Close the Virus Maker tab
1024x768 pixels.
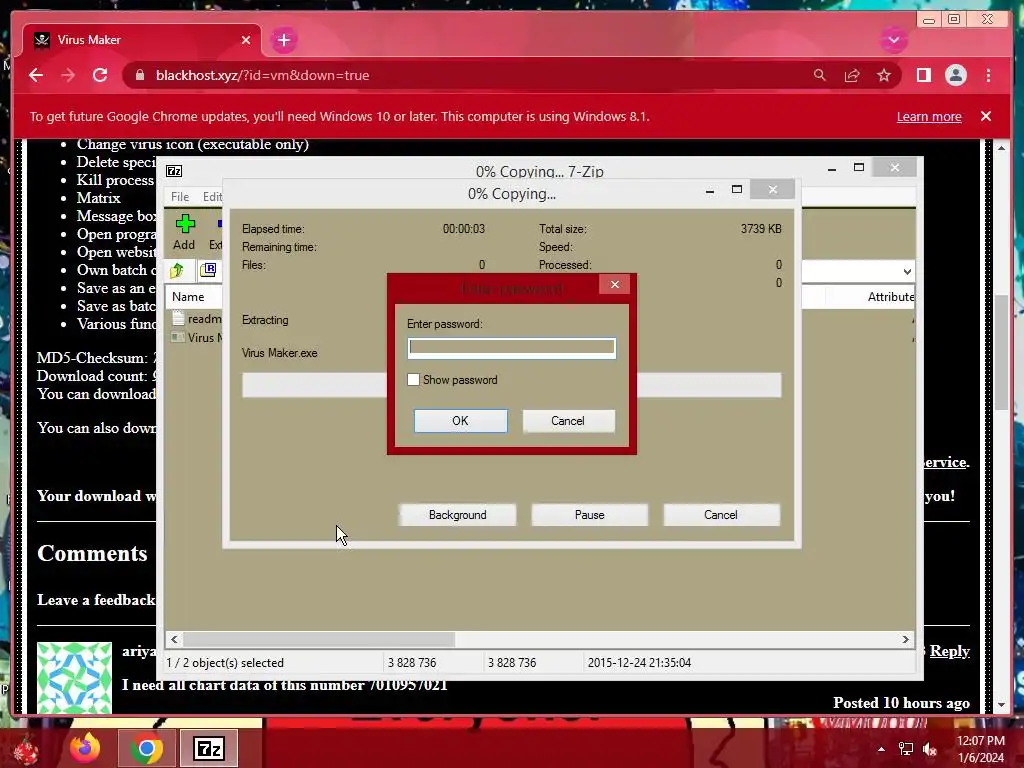click(x=246, y=40)
